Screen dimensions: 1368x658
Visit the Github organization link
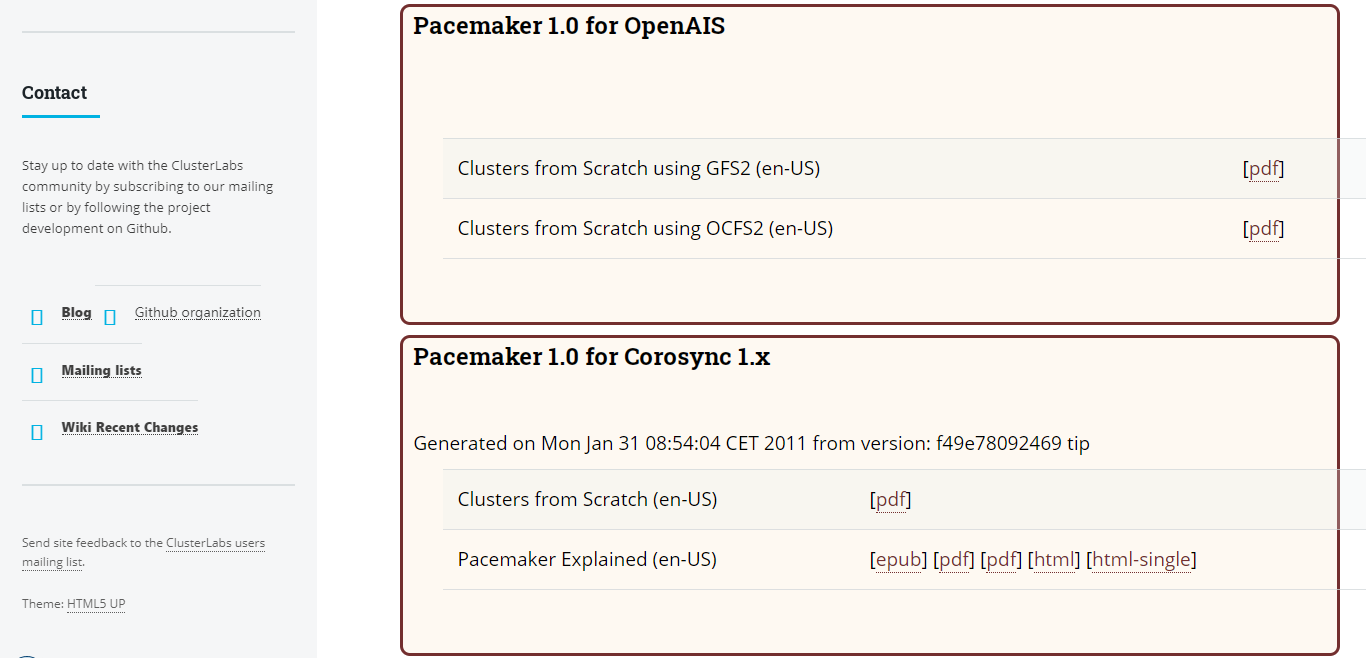click(197, 312)
